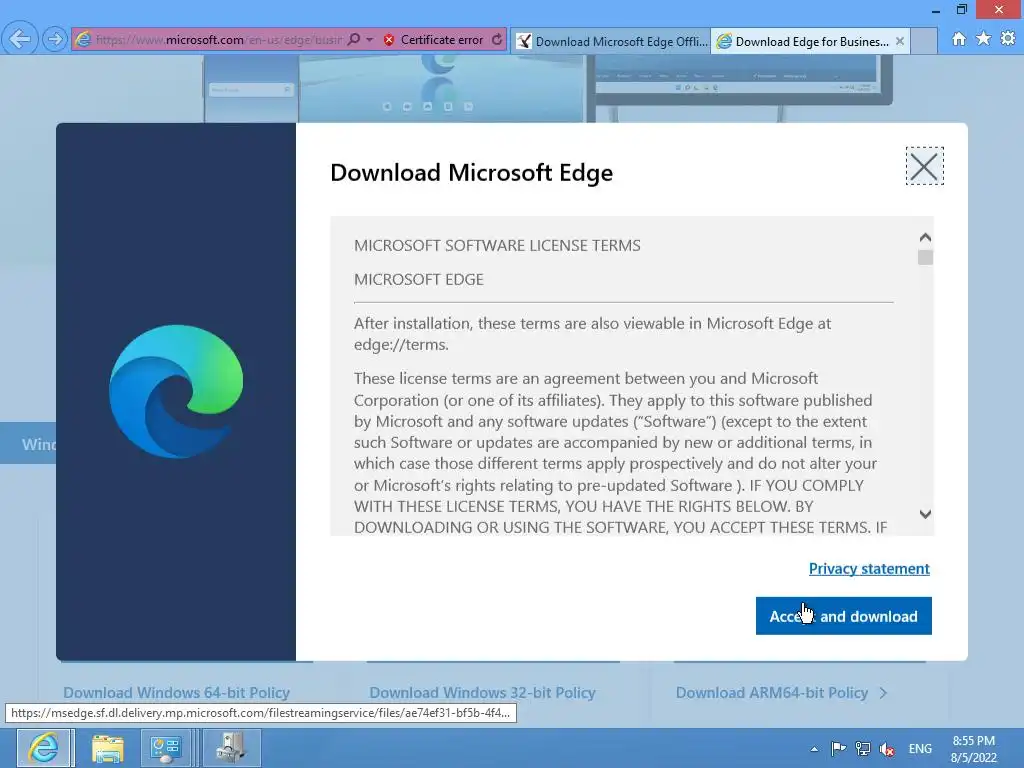Change the ENG input language
Viewport: 1024px width, 768px height.
point(920,748)
